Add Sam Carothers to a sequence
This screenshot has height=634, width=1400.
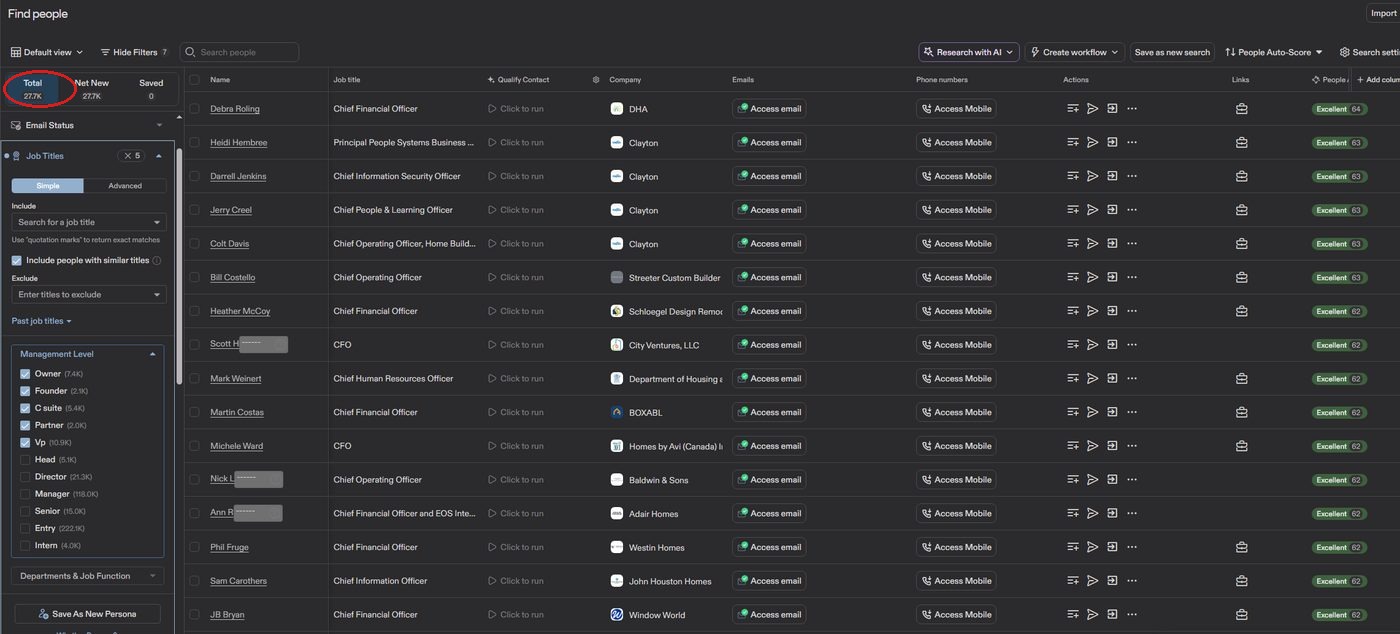[x=1112, y=581]
